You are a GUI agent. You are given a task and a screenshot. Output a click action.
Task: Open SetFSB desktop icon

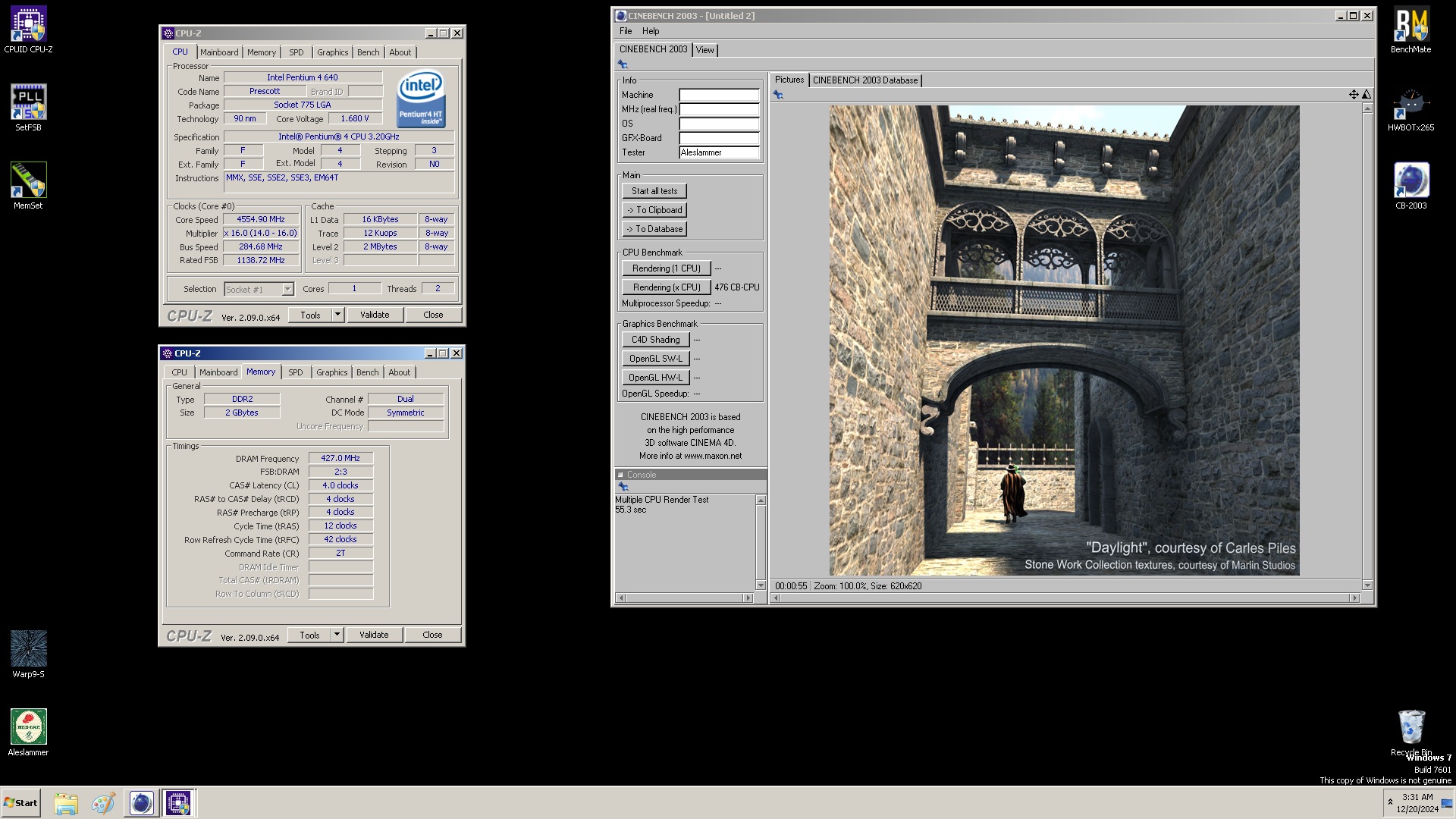(x=28, y=108)
